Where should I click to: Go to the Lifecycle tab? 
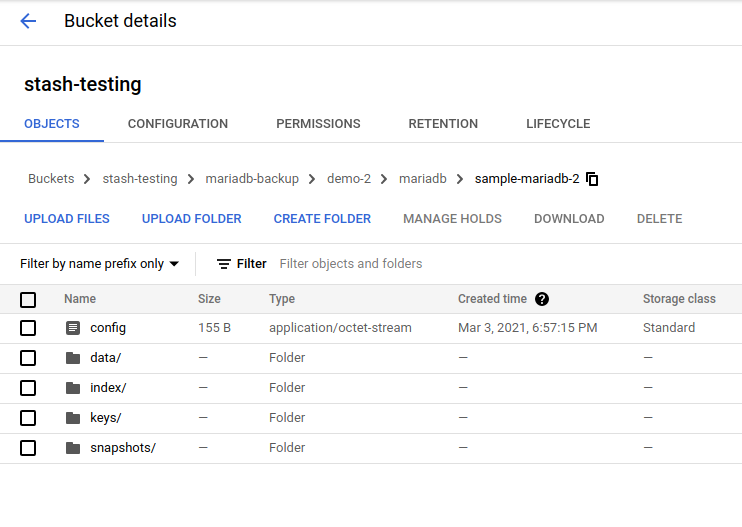pyautogui.click(x=558, y=124)
